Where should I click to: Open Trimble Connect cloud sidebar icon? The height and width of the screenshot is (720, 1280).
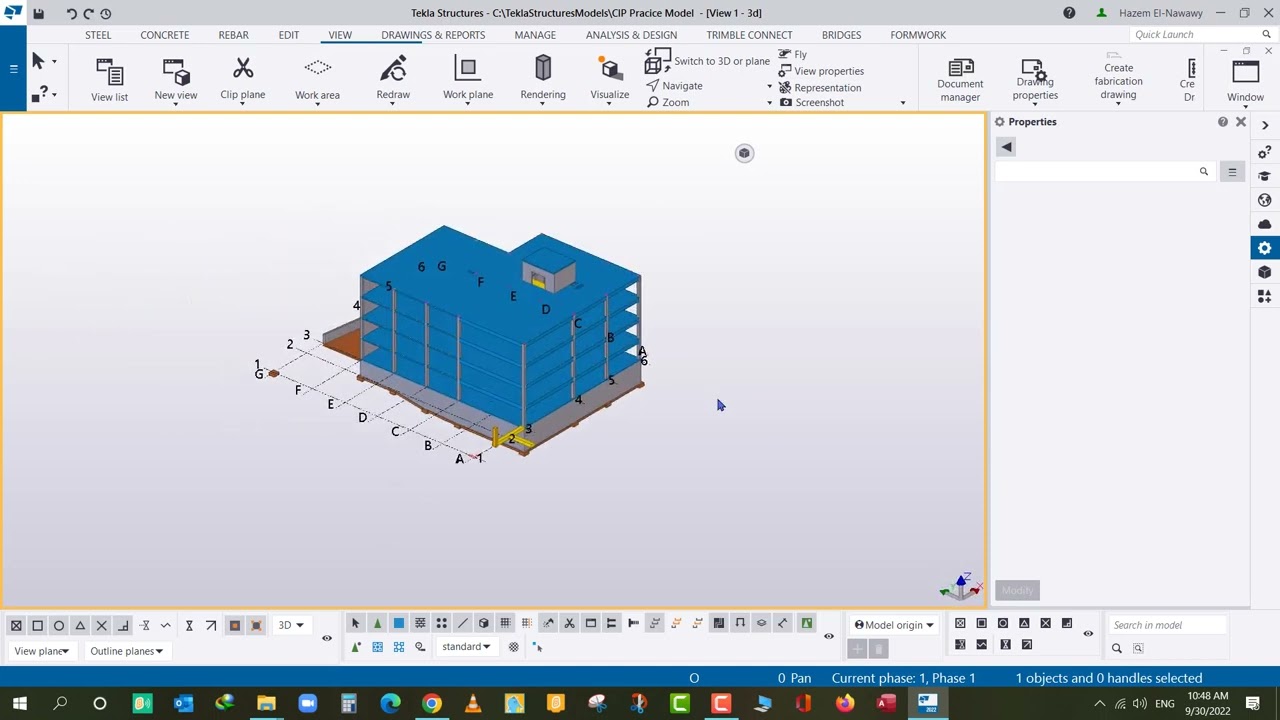(x=1265, y=224)
